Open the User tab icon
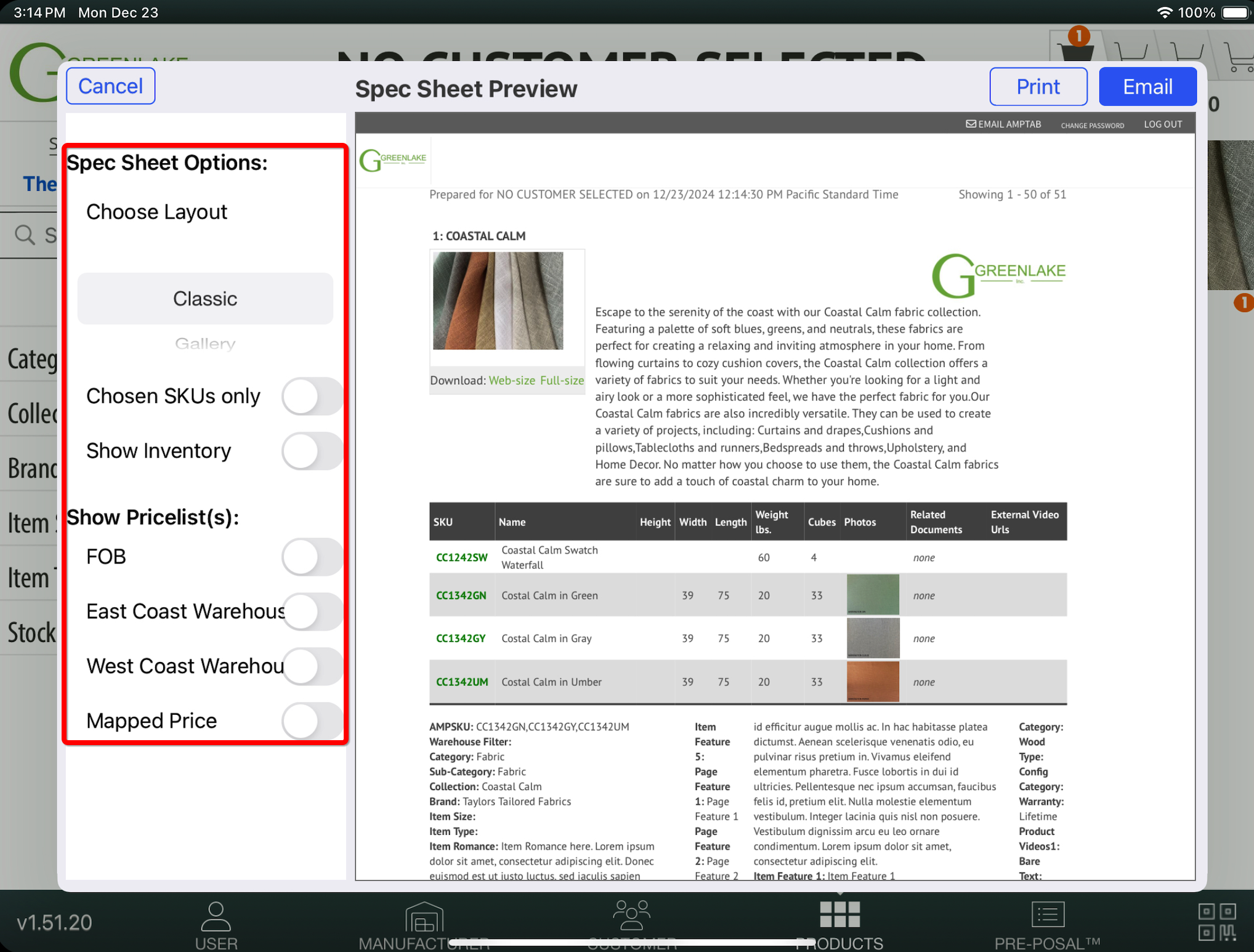The height and width of the screenshot is (952, 1254). [x=216, y=917]
